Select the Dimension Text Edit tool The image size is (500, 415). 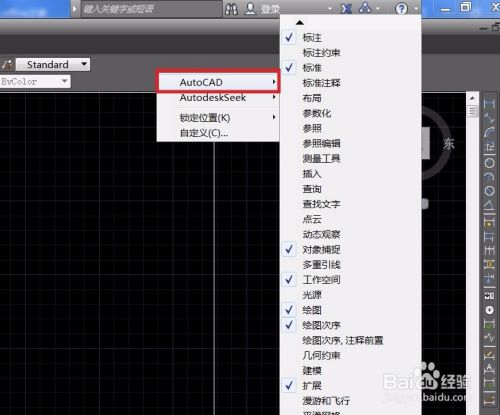(x=489, y=369)
